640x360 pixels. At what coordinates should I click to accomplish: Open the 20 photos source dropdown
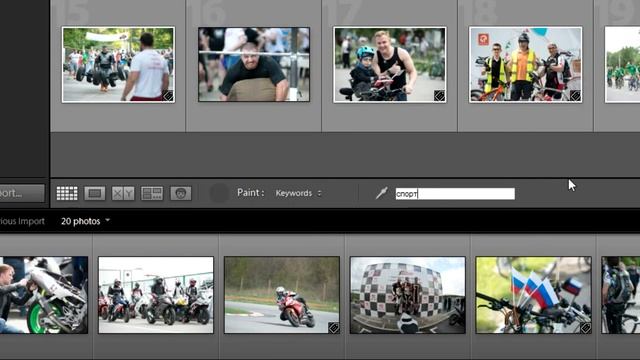(85, 221)
